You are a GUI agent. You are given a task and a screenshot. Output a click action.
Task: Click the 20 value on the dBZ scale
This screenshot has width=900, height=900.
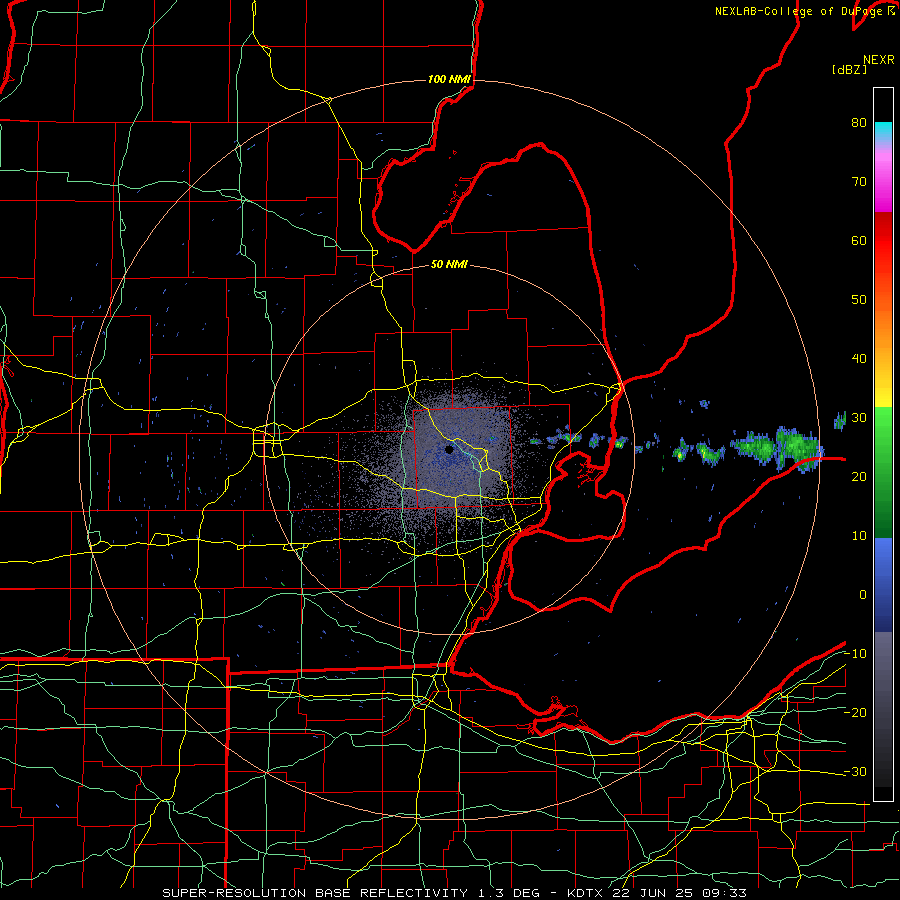coord(859,477)
